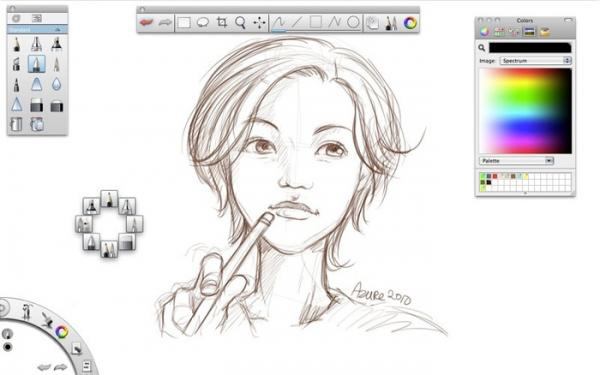Screen dimensions: 600x375
Task: Select the highlighted Ballpoint Pen brush
Action: tap(36, 64)
